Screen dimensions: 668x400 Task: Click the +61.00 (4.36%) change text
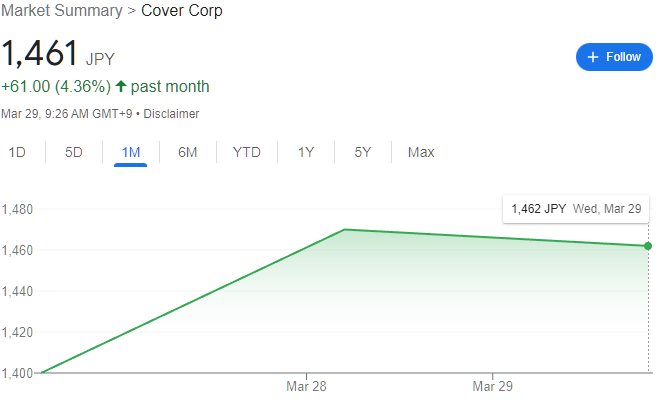pyautogui.click(x=56, y=86)
